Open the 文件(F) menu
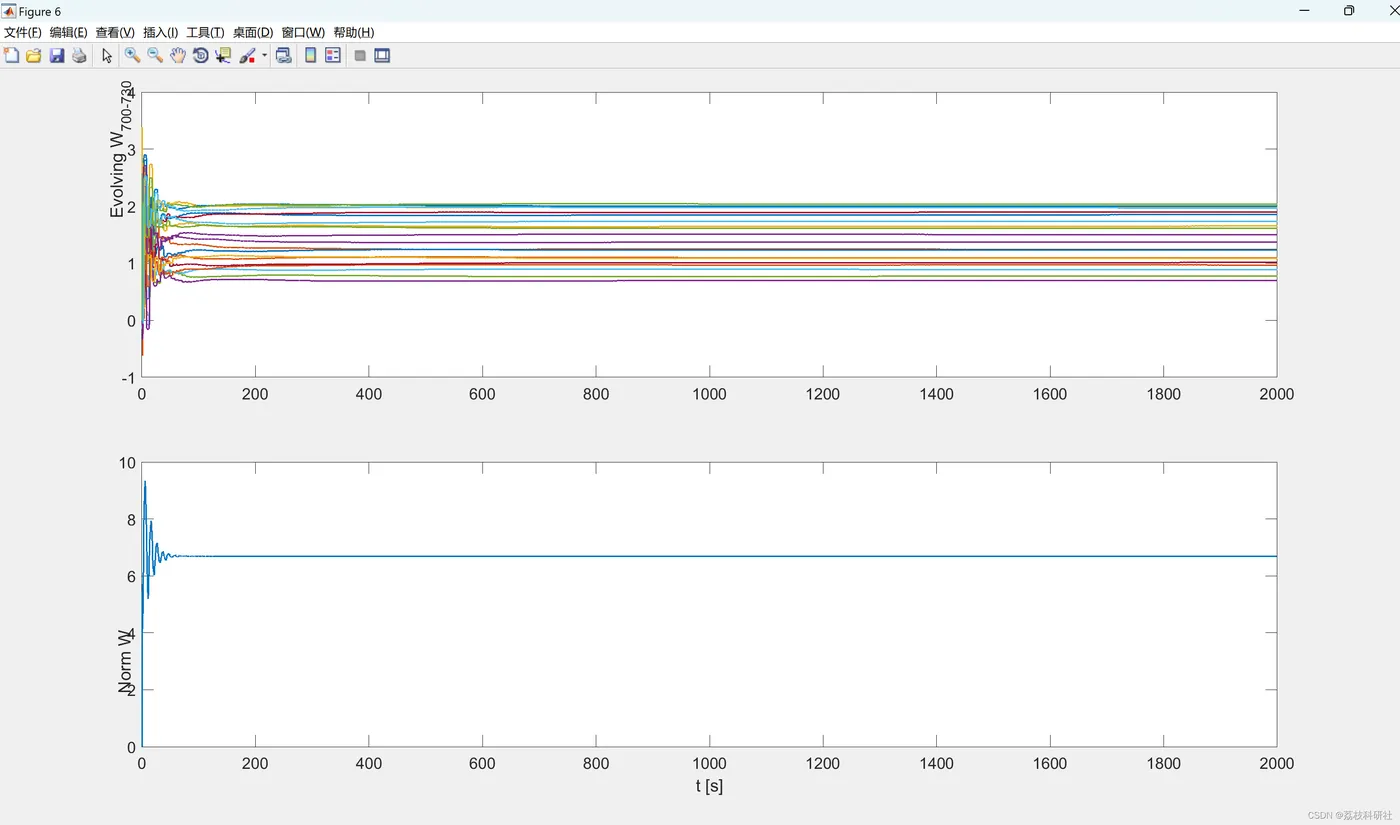The image size is (1400, 825). click(23, 33)
